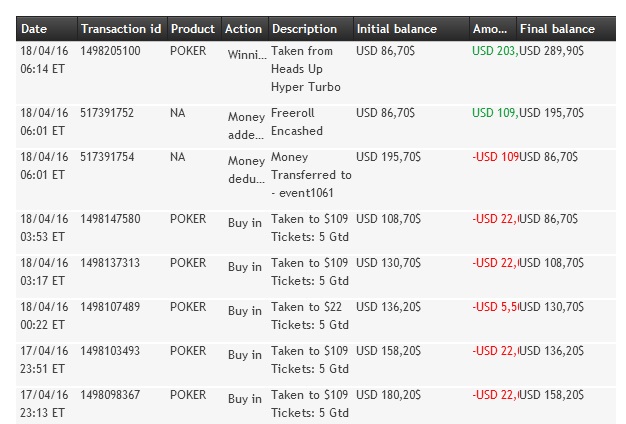The height and width of the screenshot is (424, 626).
Task: Click the truncated Amount column header
Action: 489,29
